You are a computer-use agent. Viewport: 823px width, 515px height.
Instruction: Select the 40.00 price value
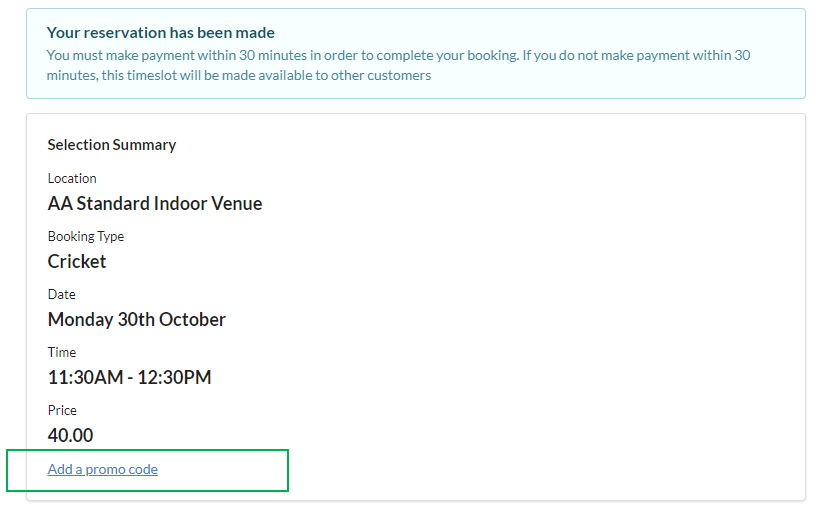point(70,436)
